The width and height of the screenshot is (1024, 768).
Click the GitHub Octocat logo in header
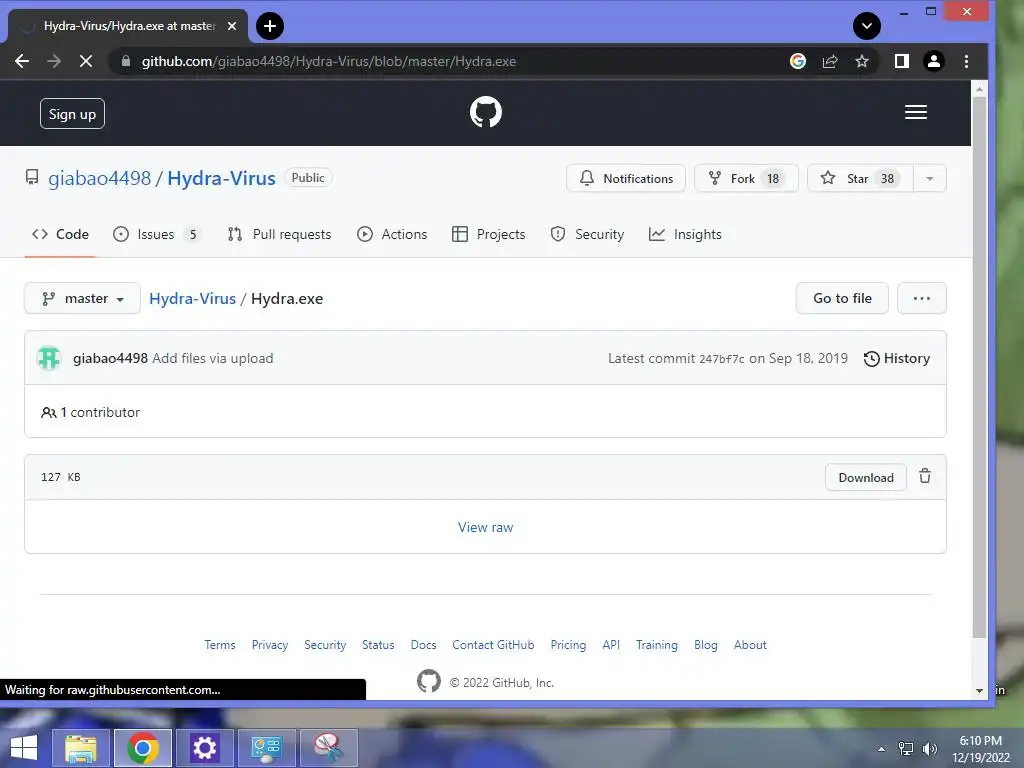pyautogui.click(x=485, y=112)
